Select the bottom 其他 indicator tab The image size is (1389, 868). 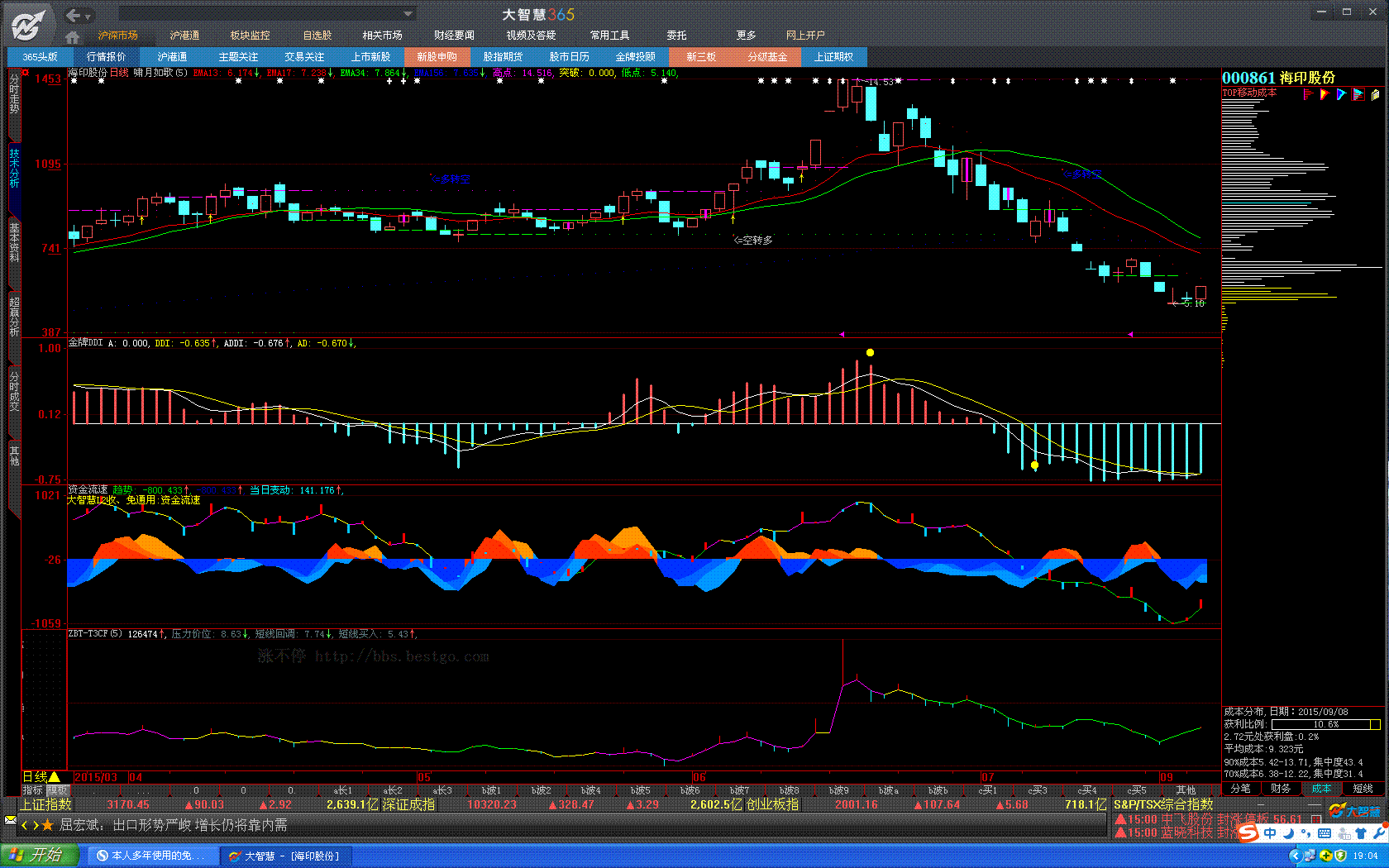click(1186, 790)
